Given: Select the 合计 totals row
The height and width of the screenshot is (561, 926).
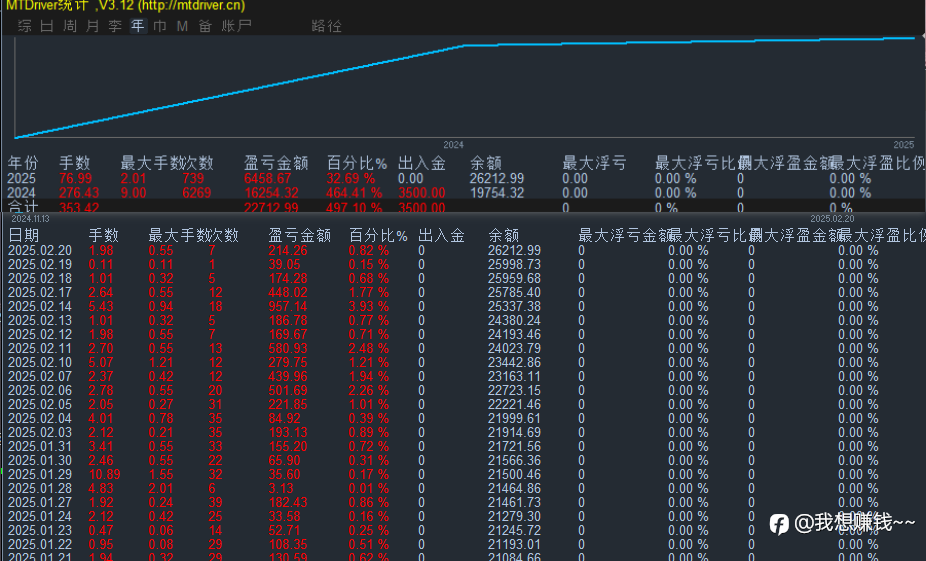Looking at the screenshot, I should click(463, 207).
